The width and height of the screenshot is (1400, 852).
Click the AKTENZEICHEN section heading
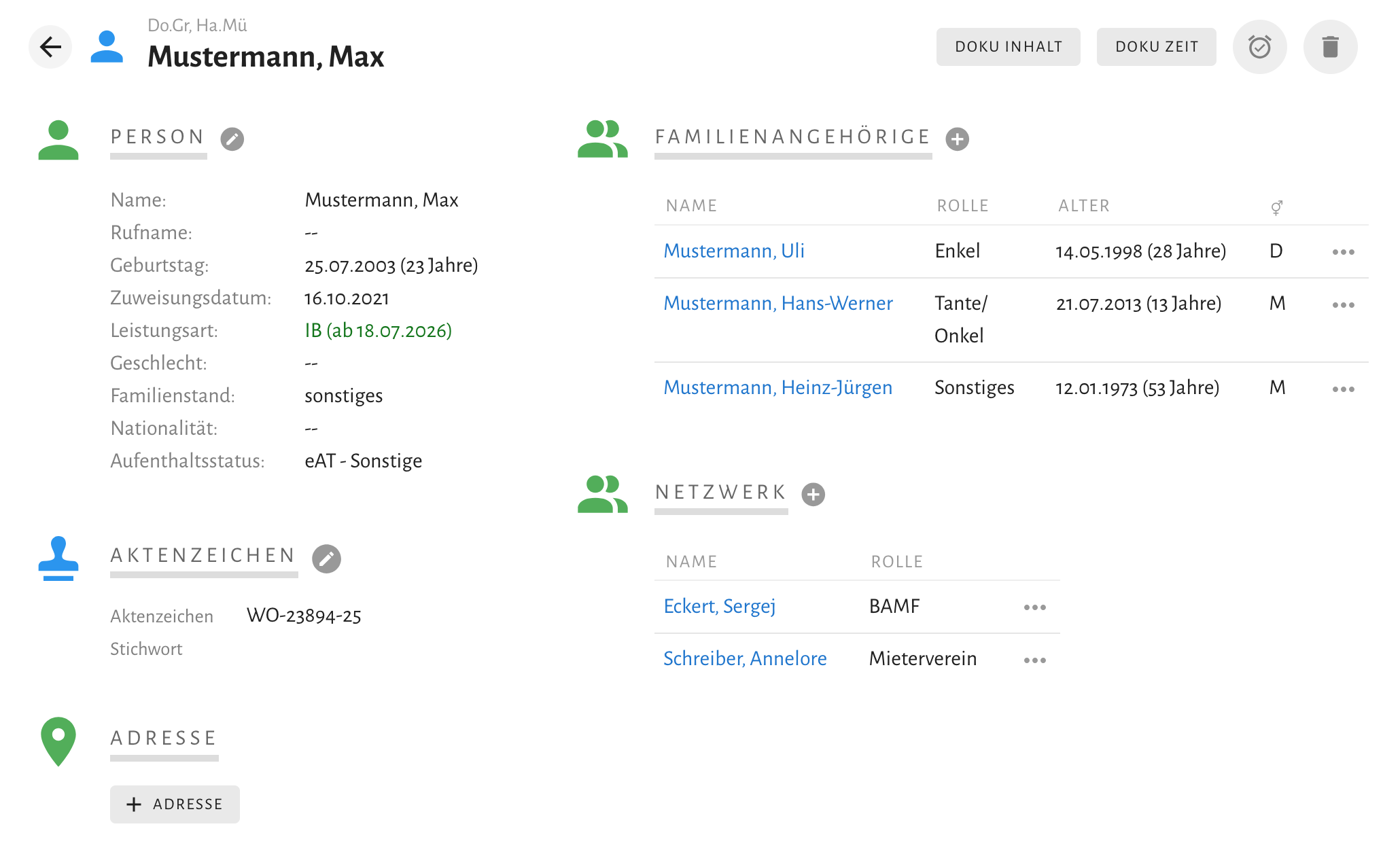tap(203, 556)
